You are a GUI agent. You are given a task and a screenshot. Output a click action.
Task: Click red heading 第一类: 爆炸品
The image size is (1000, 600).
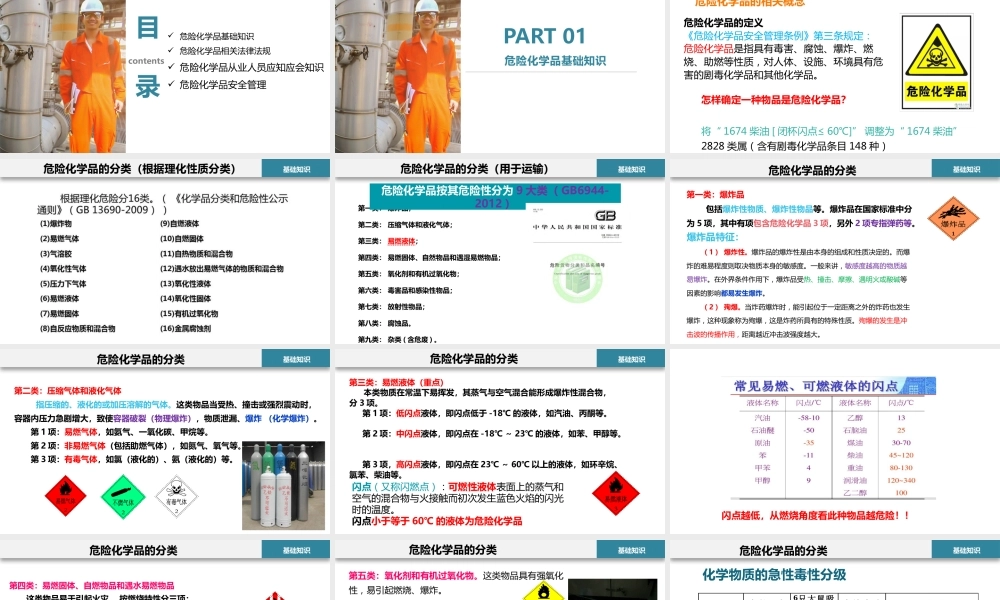tap(715, 194)
